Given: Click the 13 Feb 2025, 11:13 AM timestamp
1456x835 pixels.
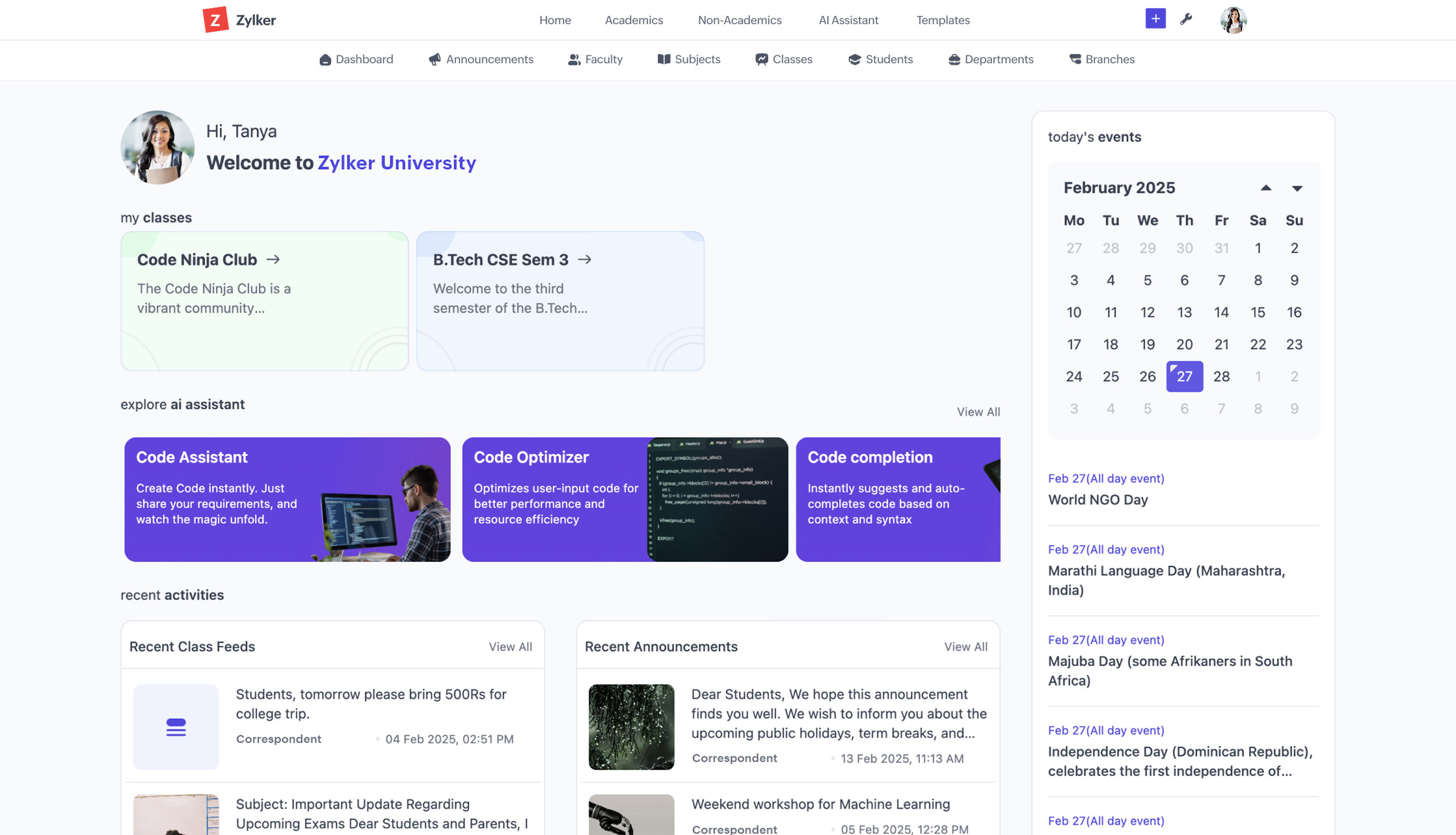Looking at the screenshot, I should 902,759.
